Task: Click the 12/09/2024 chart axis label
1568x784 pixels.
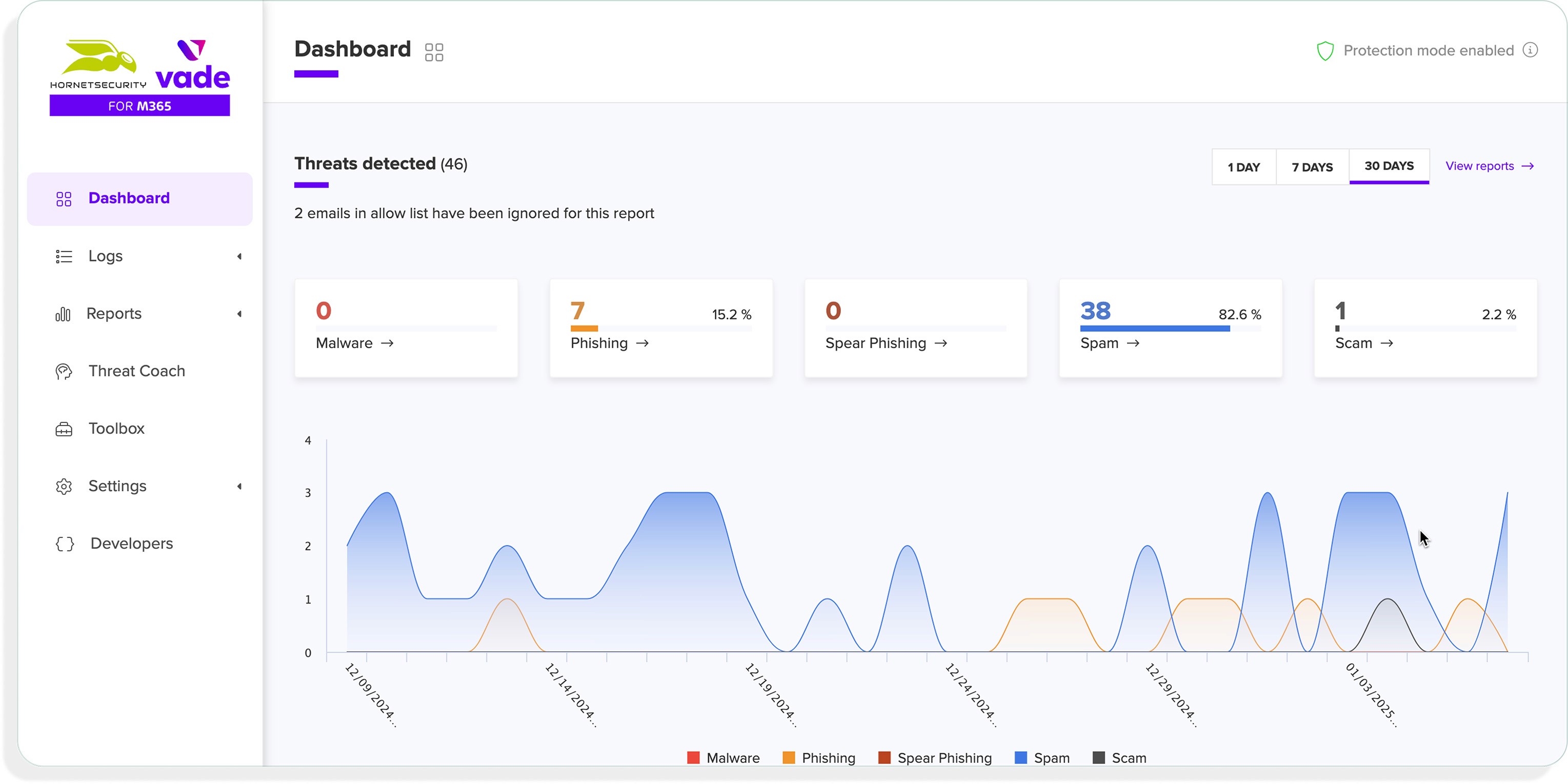Action: (371, 695)
